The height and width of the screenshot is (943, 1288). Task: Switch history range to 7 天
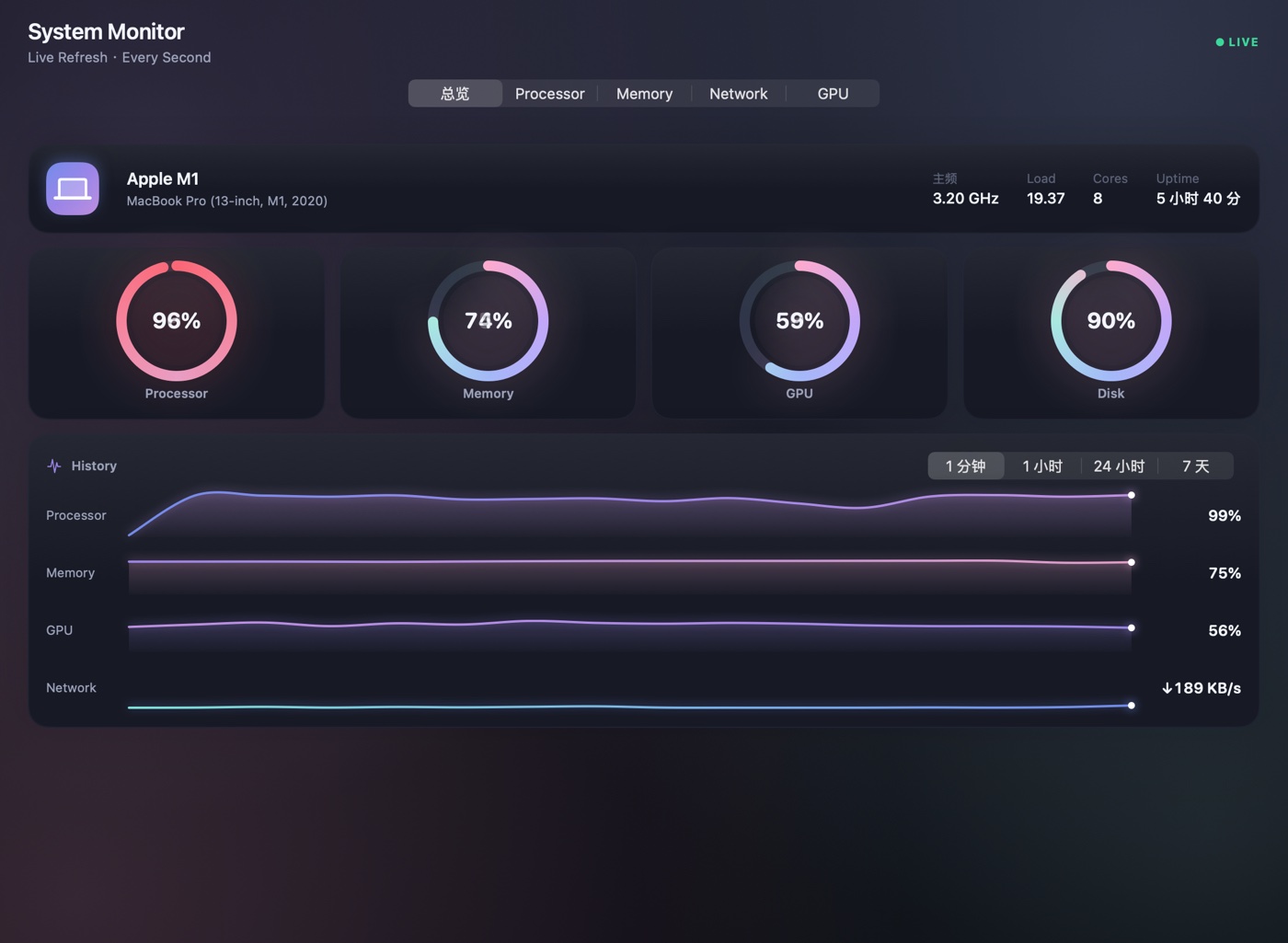click(1195, 466)
